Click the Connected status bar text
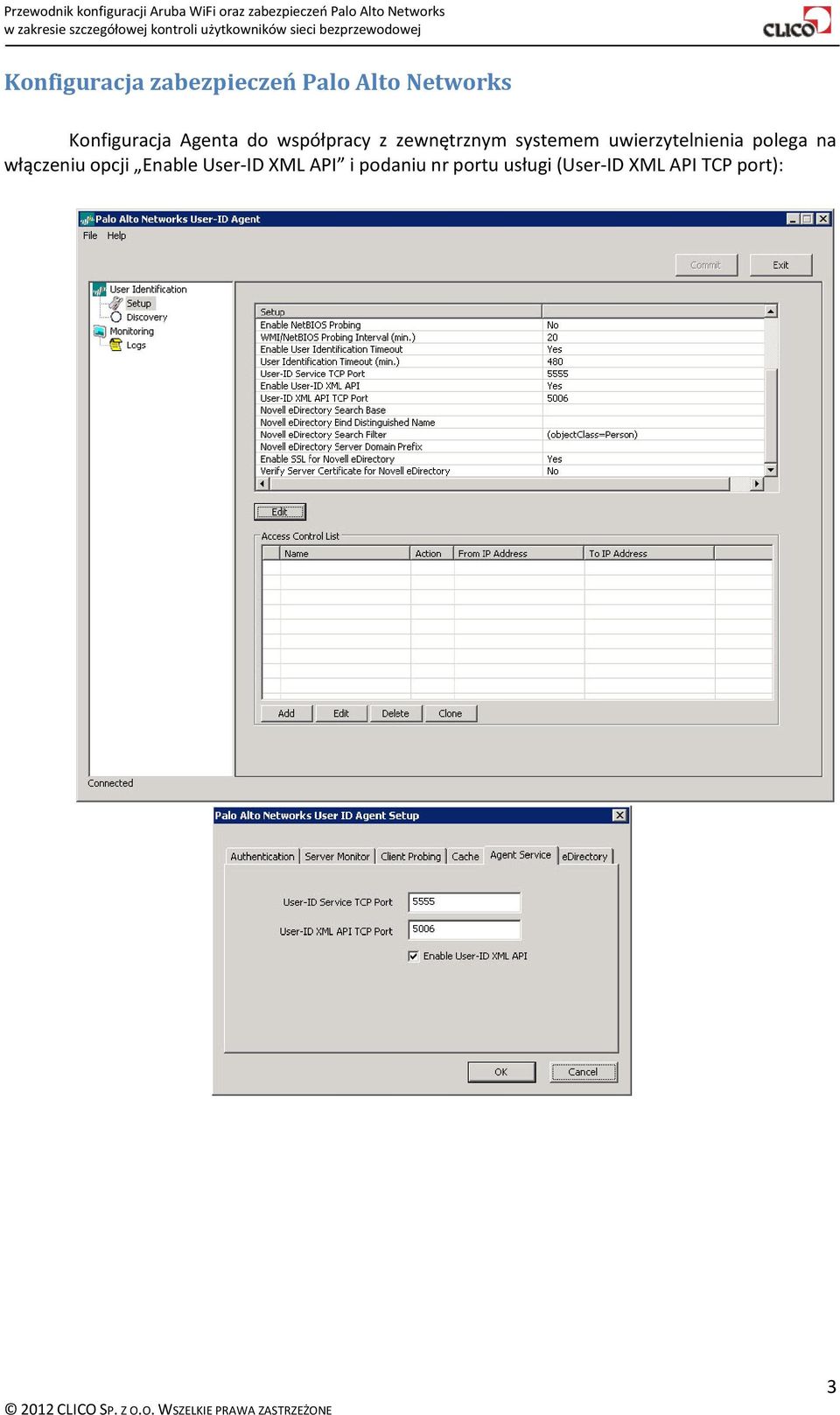840x1415 pixels. 110,783
